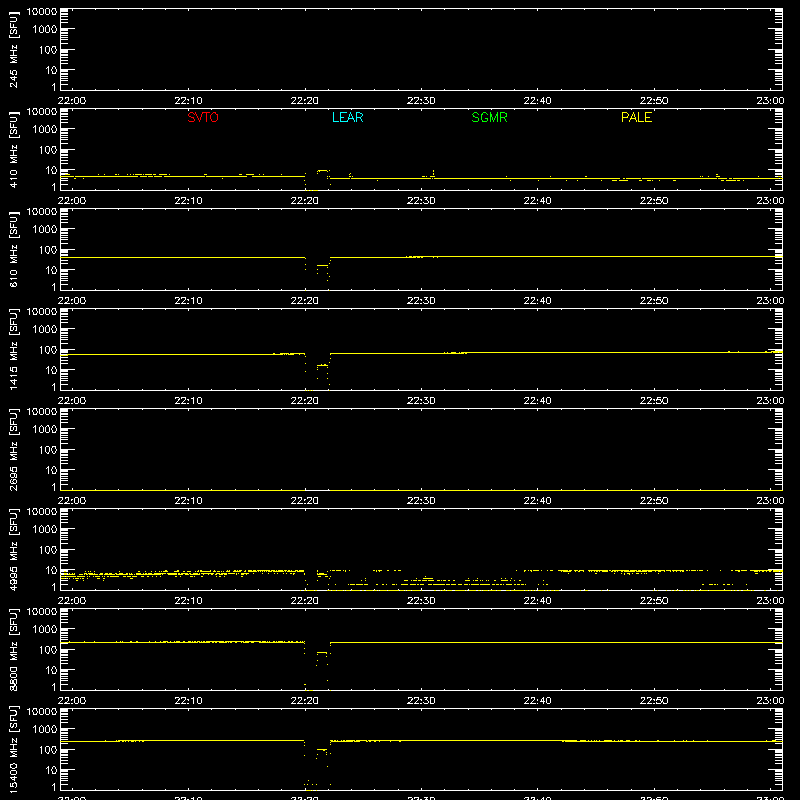Click the small bump in 410 MHz trace after 22:20
The height and width of the screenshot is (800, 800).
coord(323,171)
